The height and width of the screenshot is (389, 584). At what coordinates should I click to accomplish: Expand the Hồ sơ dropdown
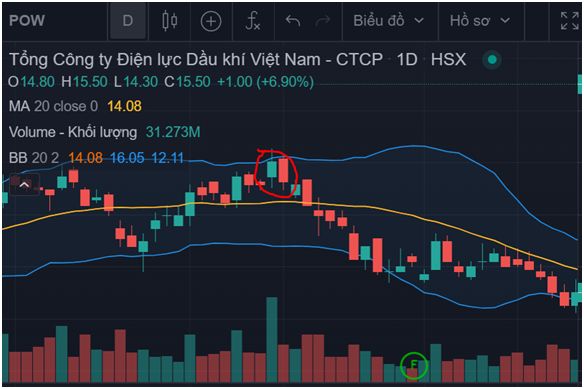pyautogui.click(x=480, y=20)
